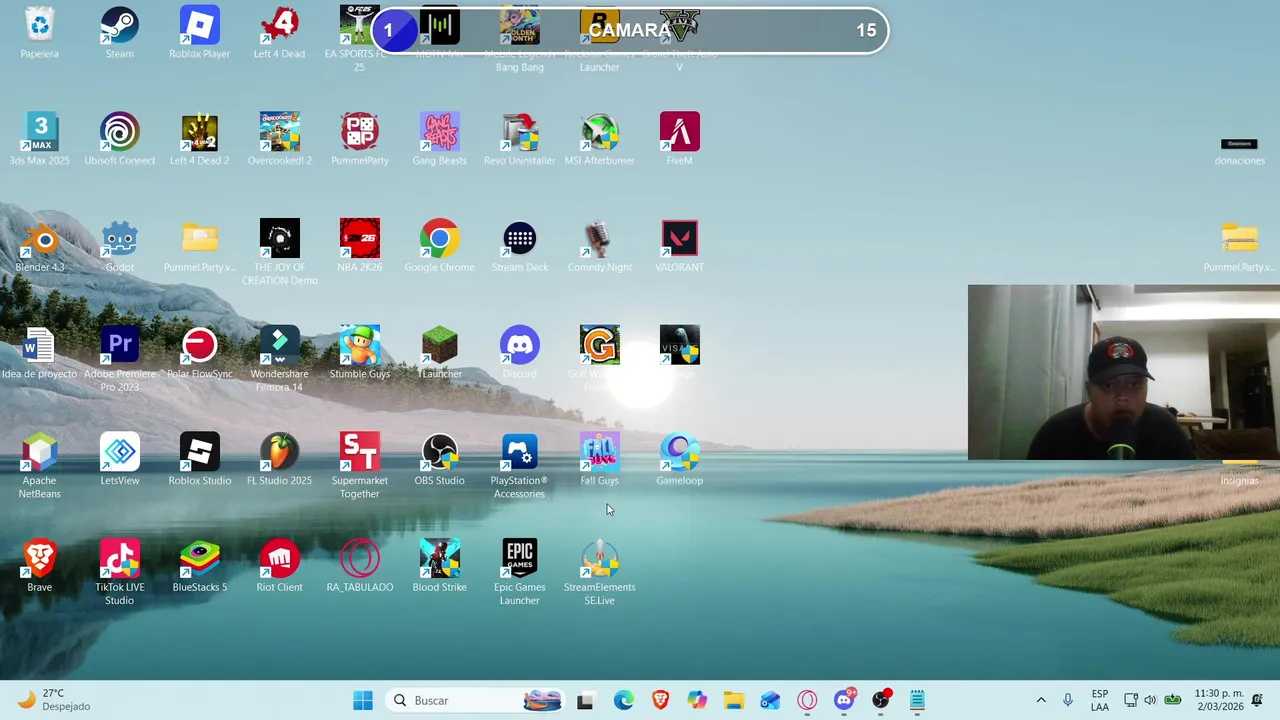Open the TLauncher Minecraft icon
This screenshot has height=720, width=1280.
tap(440, 353)
